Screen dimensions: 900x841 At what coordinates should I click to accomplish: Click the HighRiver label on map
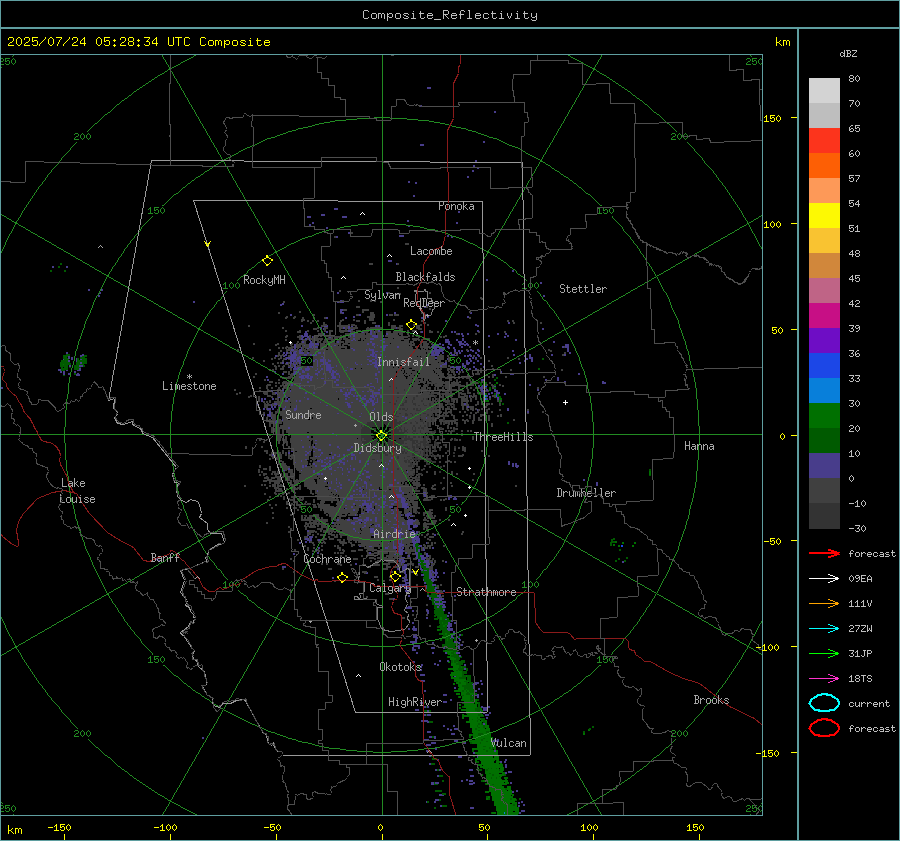[415, 702]
